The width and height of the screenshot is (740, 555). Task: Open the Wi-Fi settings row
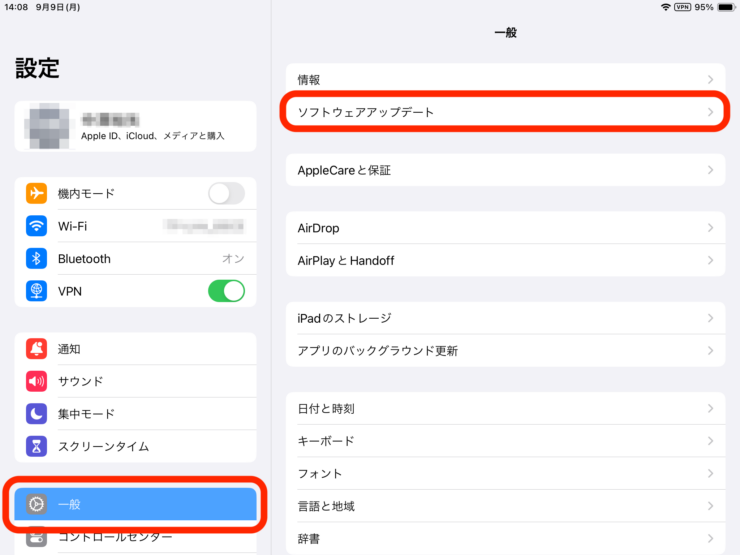pyautogui.click(x=135, y=226)
